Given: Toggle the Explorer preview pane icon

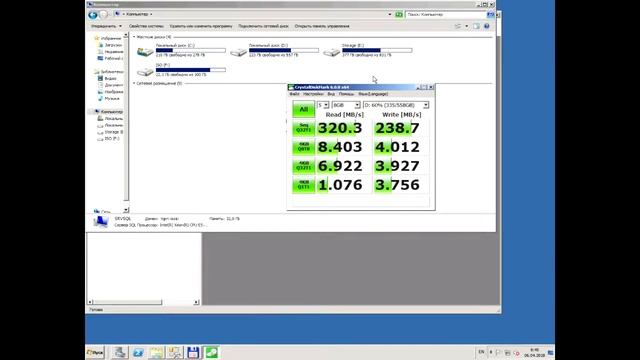Looking at the screenshot, I should tap(476, 26).
